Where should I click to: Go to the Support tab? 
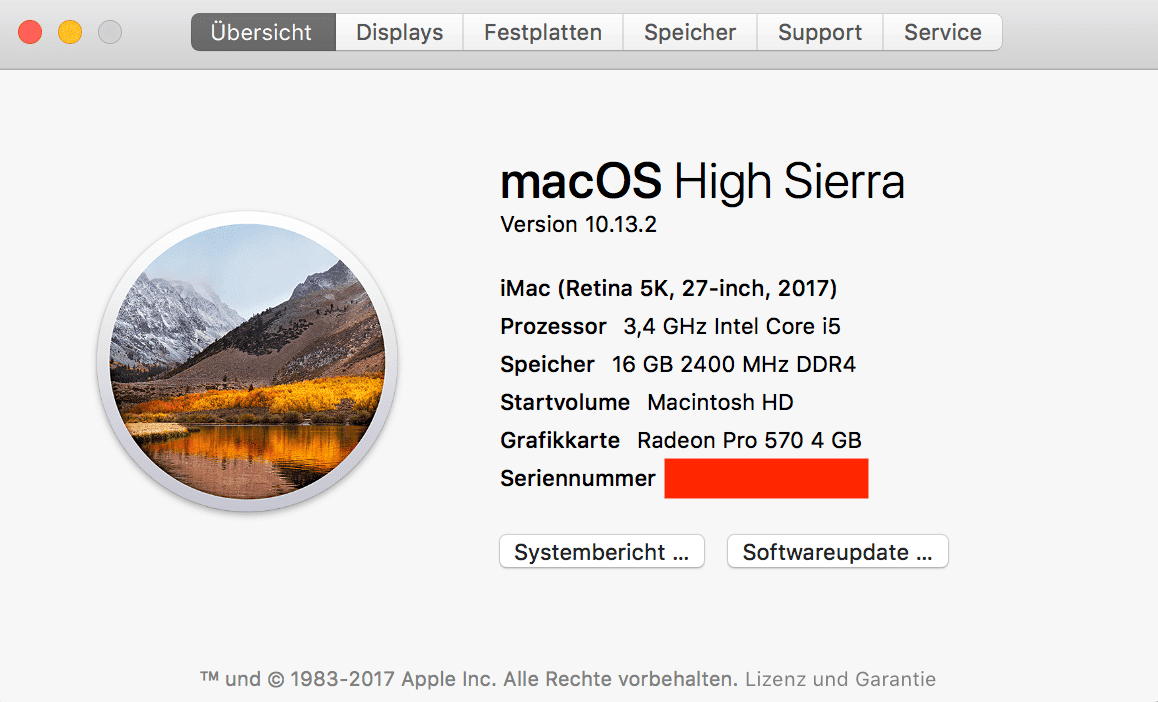click(820, 32)
